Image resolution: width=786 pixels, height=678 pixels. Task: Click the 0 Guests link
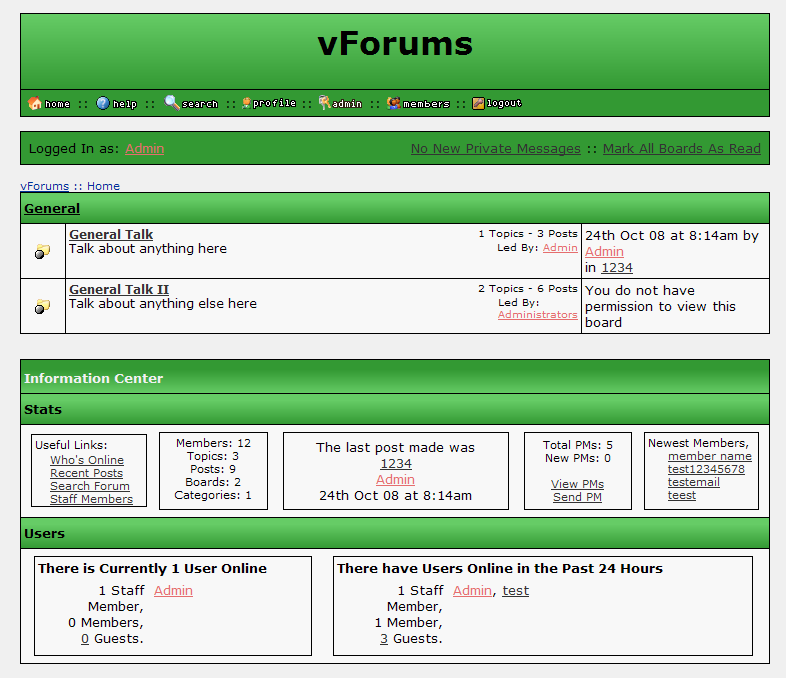85,638
